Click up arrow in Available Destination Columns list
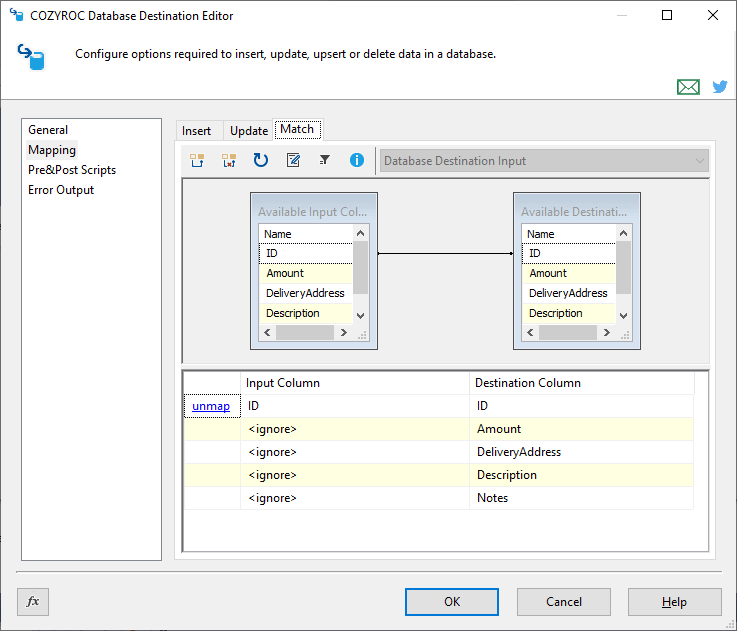This screenshot has width=737, height=631. (624, 233)
